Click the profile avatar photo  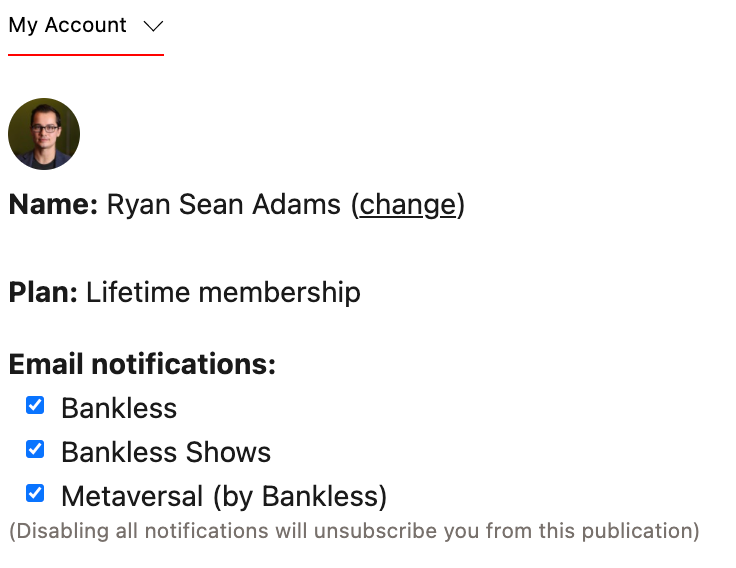click(44, 134)
